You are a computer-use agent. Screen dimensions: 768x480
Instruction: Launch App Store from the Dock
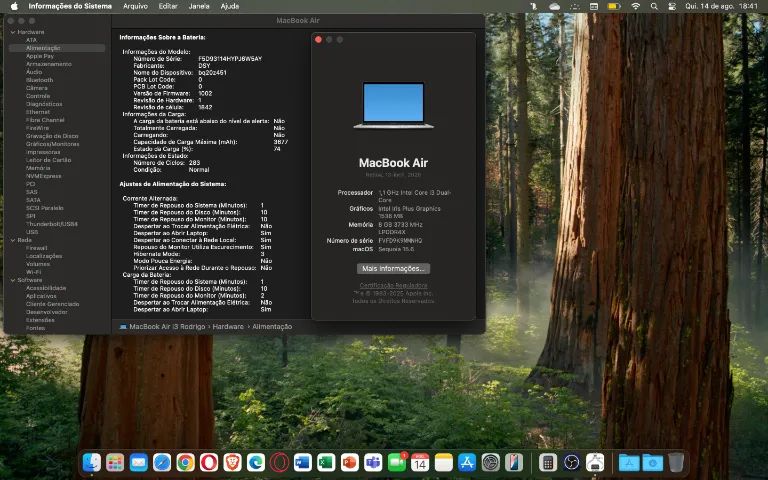click(x=467, y=462)
